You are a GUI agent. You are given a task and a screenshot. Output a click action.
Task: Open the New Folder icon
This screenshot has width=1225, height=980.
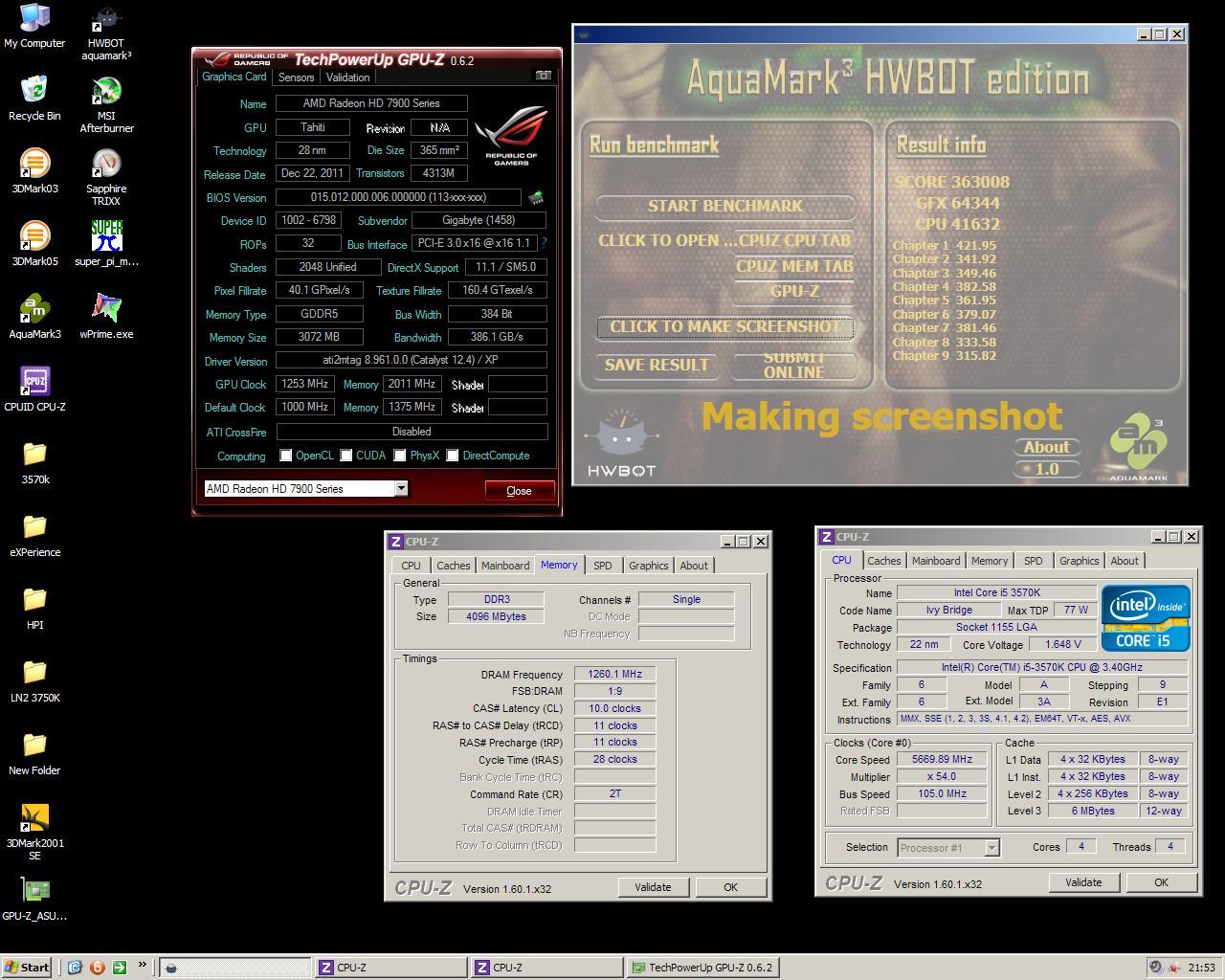34,753
